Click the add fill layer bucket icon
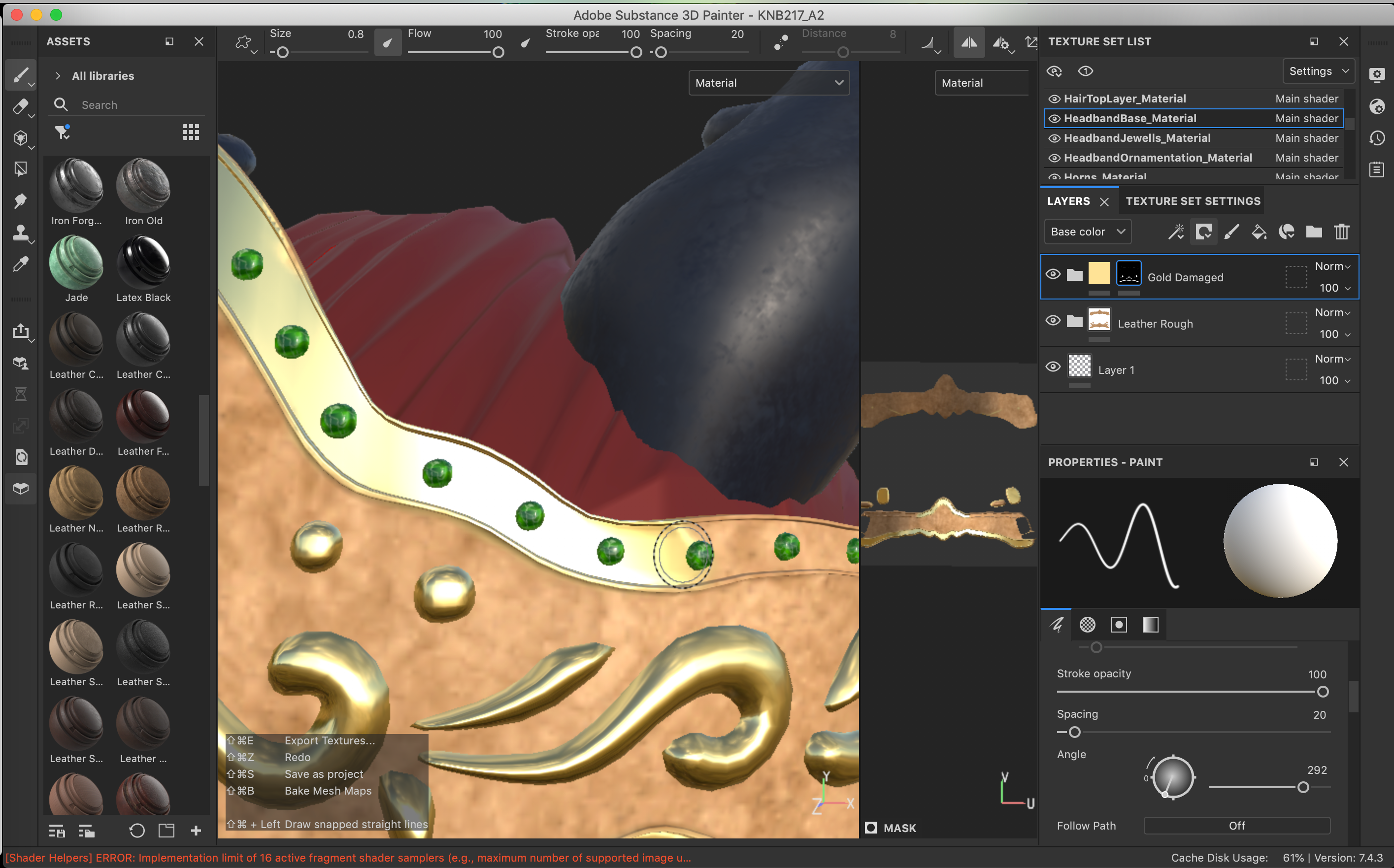 (x=1259, y=232)
